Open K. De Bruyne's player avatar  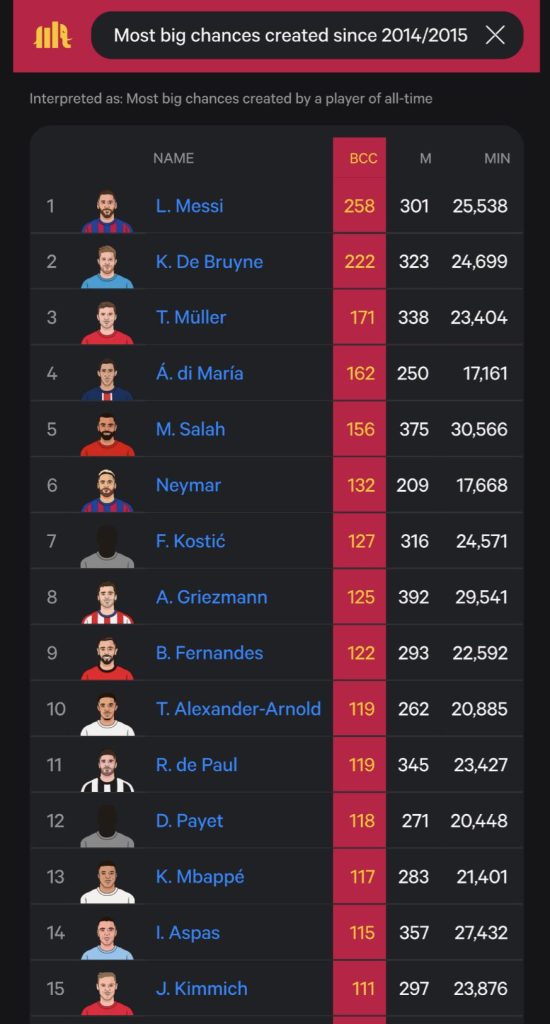click(107, 266)
